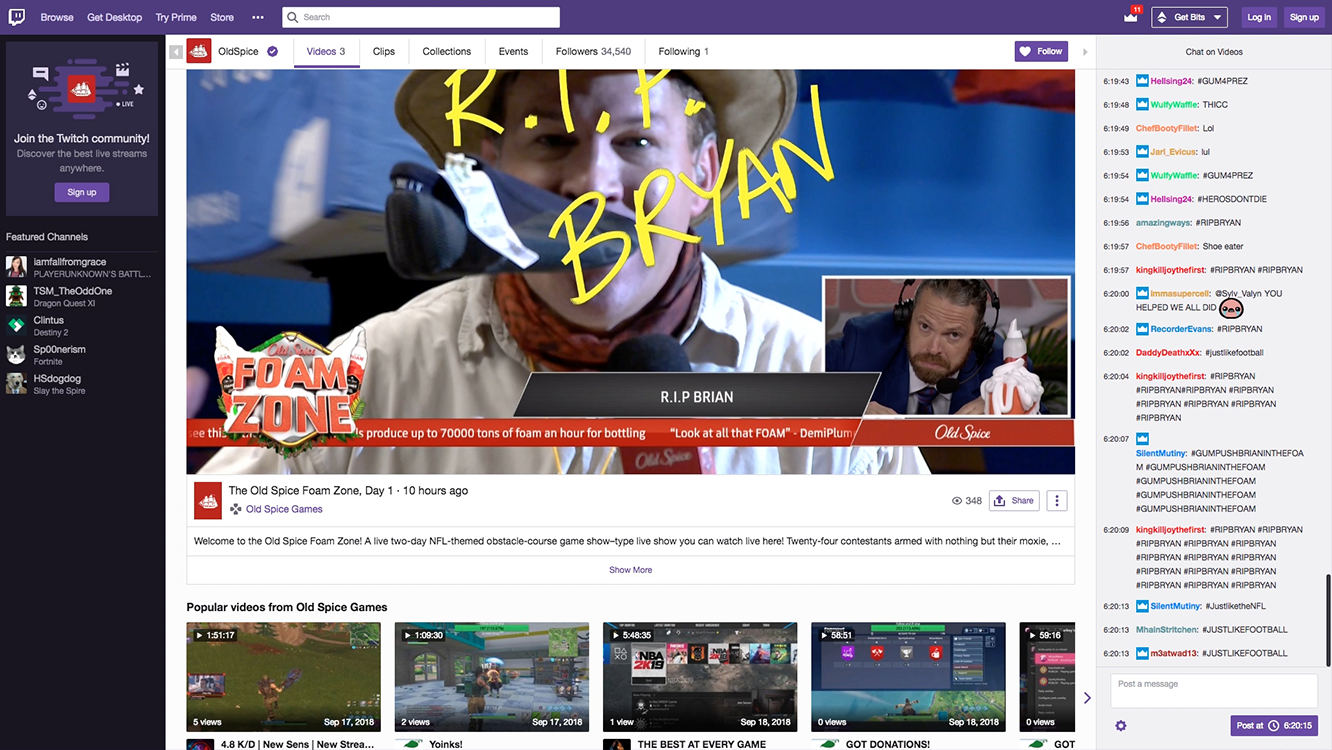The image size is (1332, 750).
Task: Click the video title 'The Old Spice Foam Zone, Day 1'
Action: click(x=311, y=491)
